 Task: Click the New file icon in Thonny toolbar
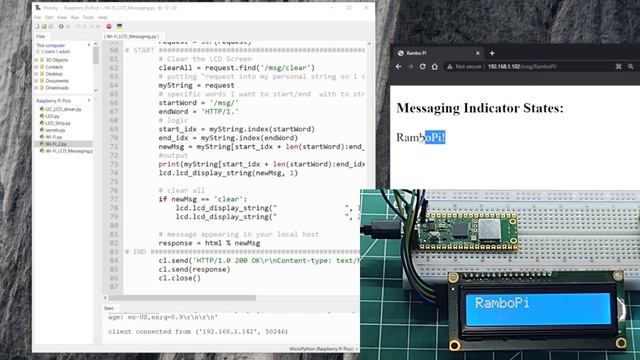(x=37, y=26)
